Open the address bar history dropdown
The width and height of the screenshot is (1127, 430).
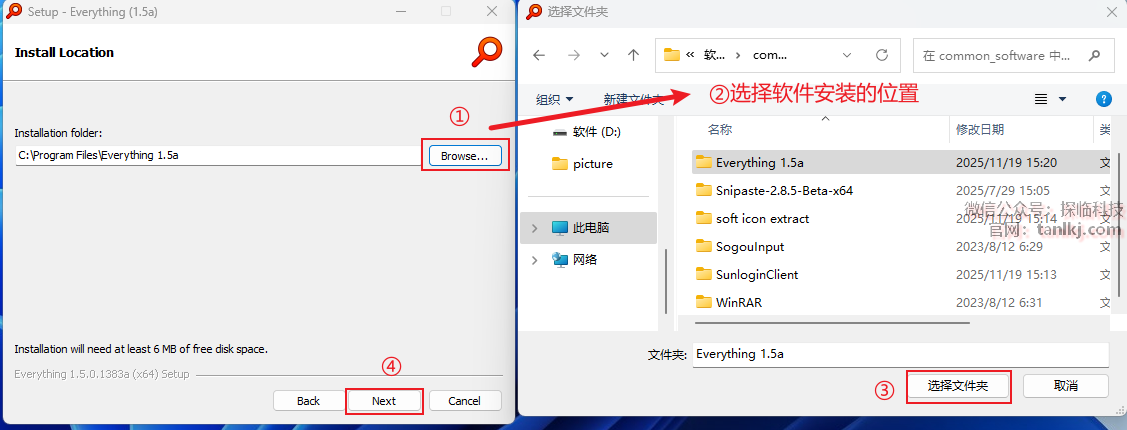[x=847, y=55]
